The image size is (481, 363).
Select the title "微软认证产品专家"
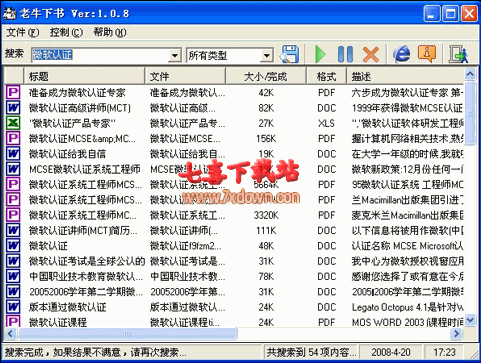tap(72, 123)
